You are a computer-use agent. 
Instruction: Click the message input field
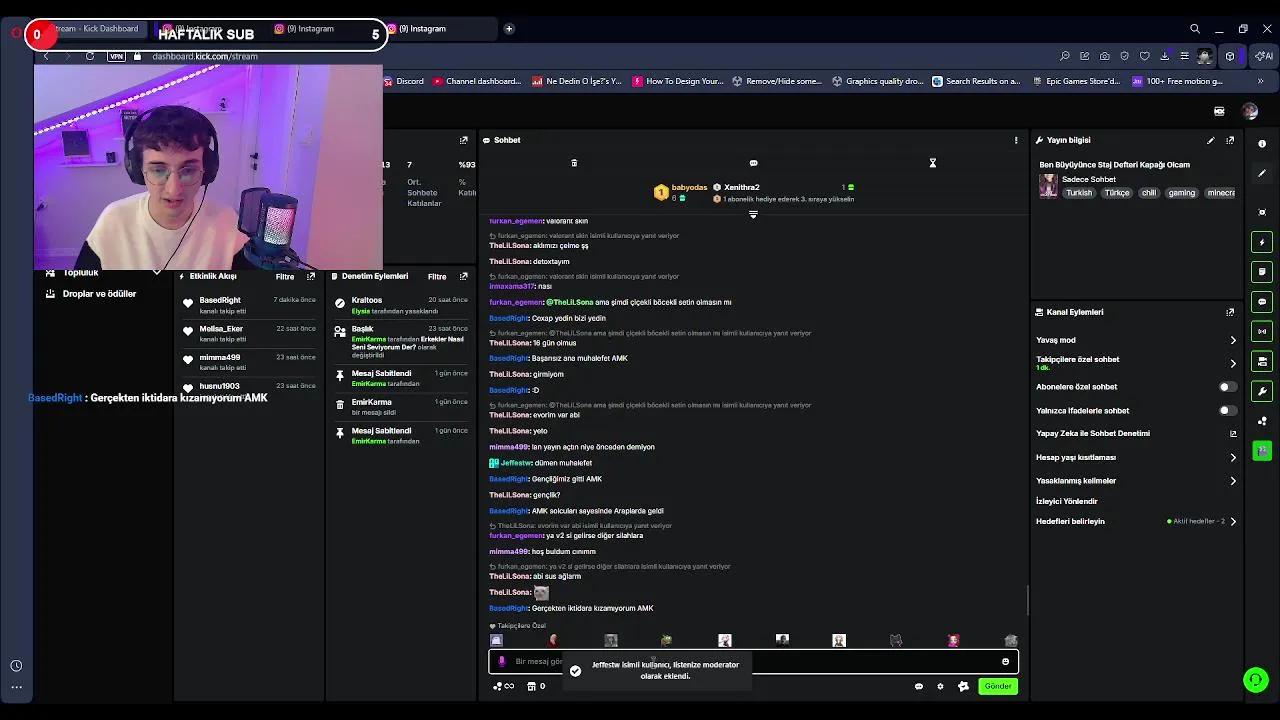[x=753, y=661]
